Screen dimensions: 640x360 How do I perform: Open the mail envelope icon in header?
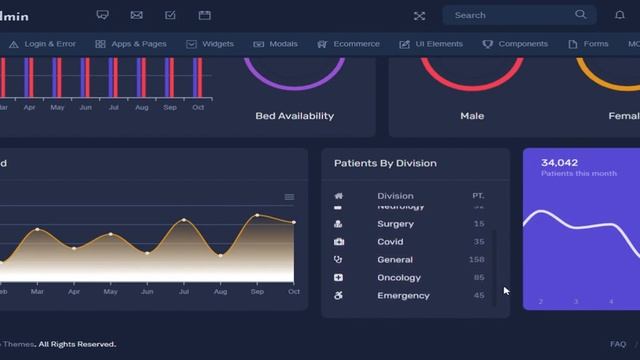pyautogui.click(x=136, y=16)
